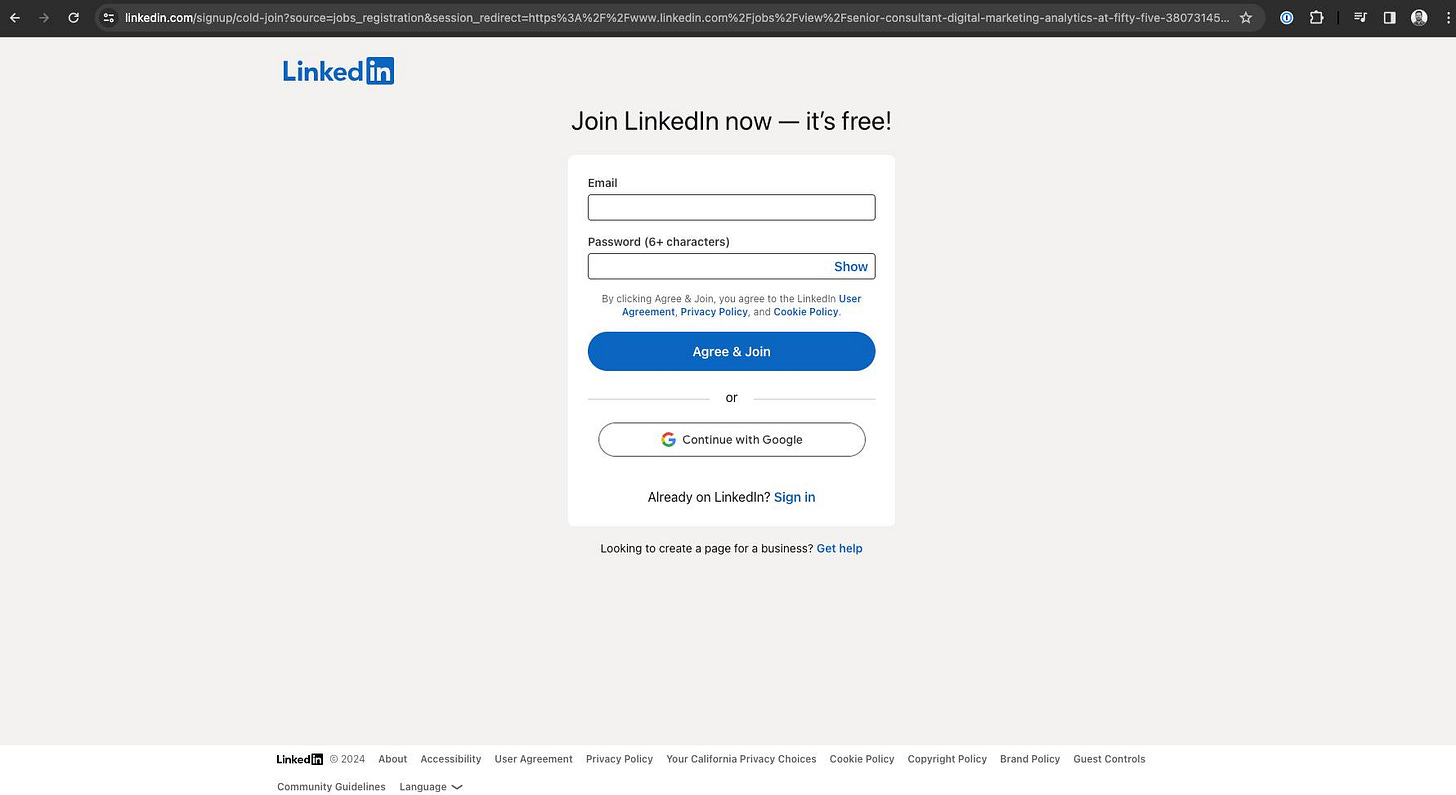Image resolution: width=1456 pixels, height=795 pixels.
Task: Open the footer User Agreement link
Action: click(534, 759)
